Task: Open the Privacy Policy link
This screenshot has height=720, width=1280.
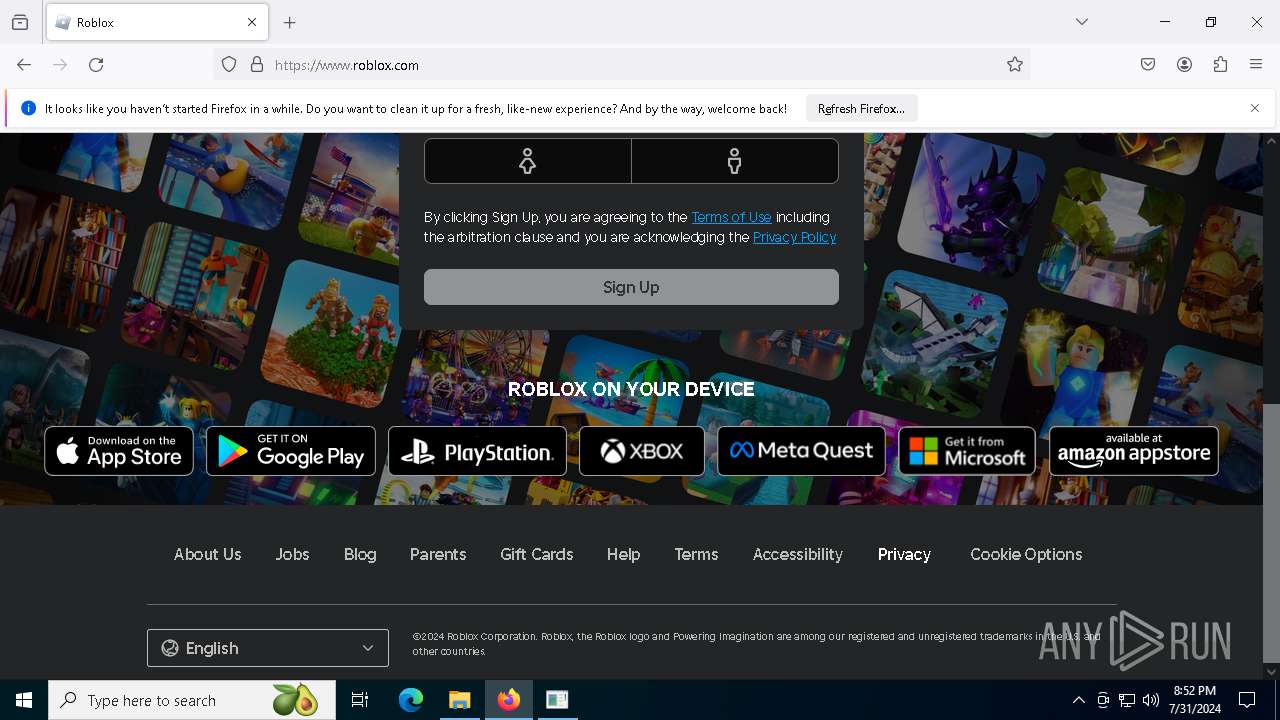Action: (794, 237)
